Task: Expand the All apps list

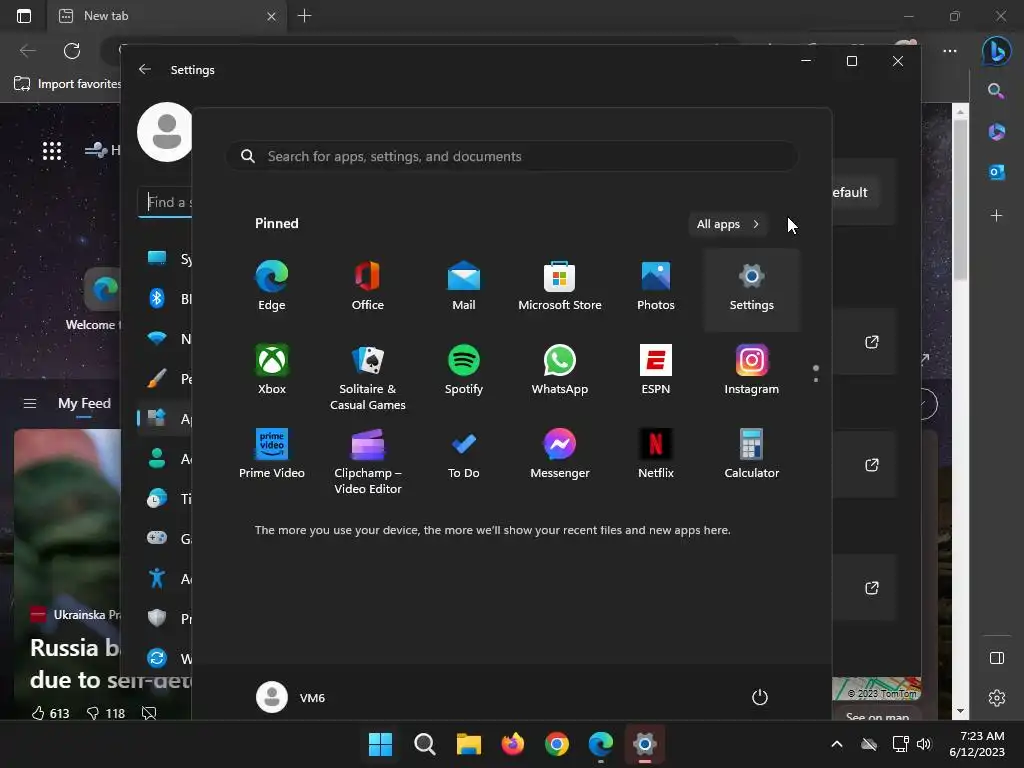Action: pos(728,224)
